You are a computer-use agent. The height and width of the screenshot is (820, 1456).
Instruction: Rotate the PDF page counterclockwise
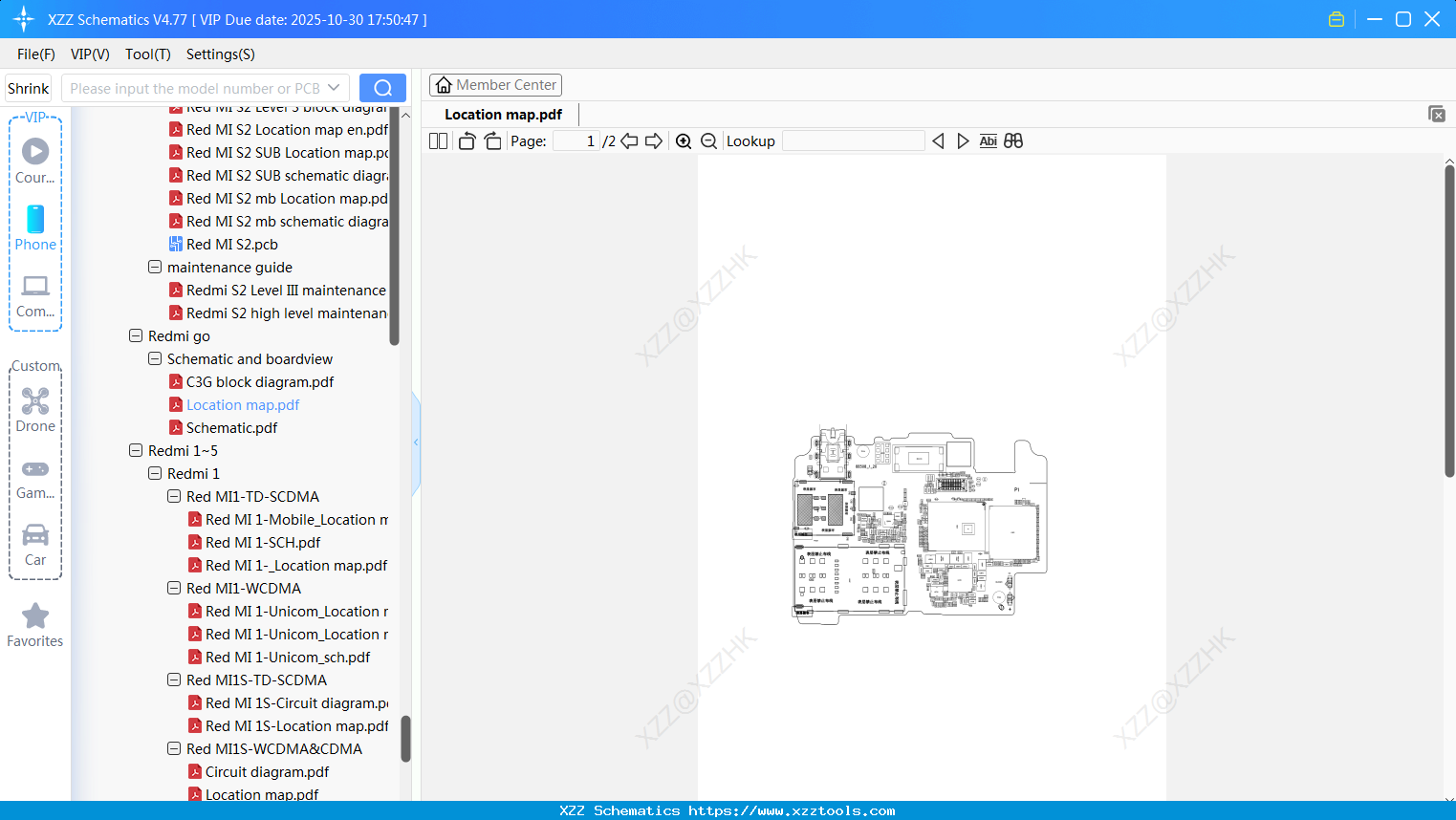467,140
